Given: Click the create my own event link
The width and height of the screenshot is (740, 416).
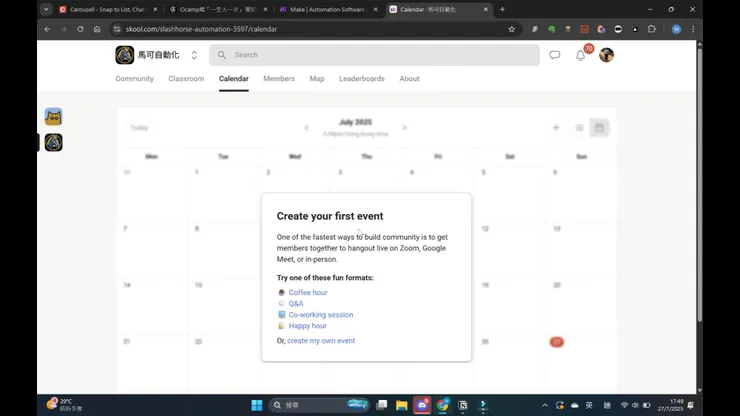Looking at the screenshot, I should [321, 340].
